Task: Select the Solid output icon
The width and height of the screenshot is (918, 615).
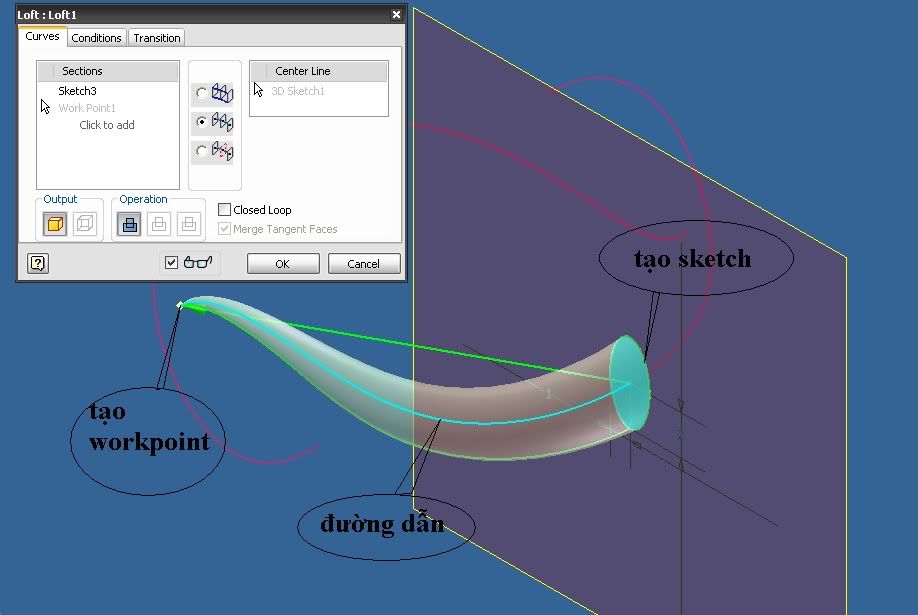Action: coord(56,225)
